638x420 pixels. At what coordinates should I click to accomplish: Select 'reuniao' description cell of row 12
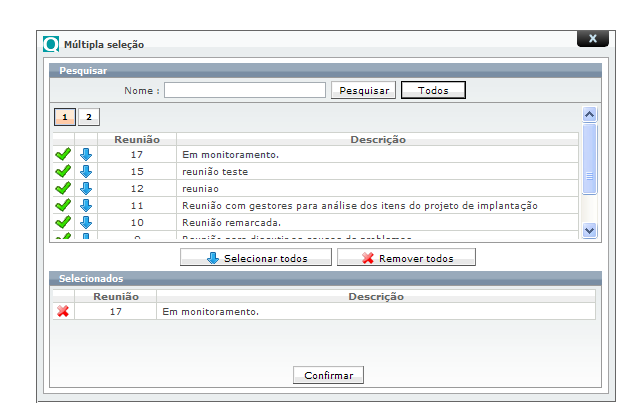[x=378, y=188]
